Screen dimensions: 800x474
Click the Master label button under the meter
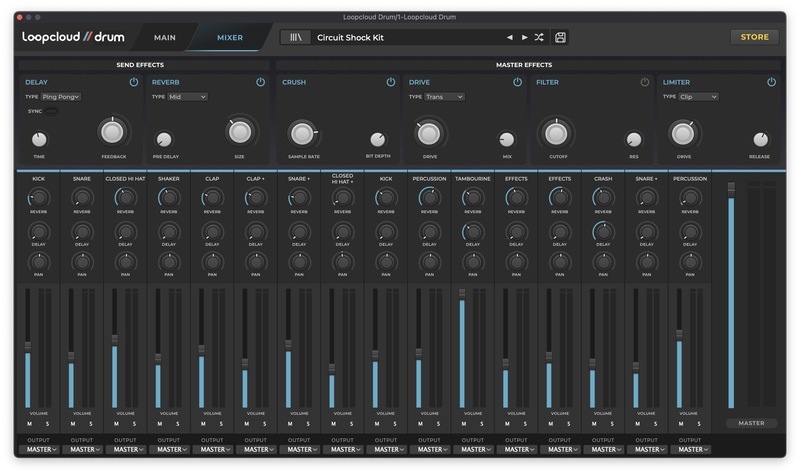tap(751, 423)
